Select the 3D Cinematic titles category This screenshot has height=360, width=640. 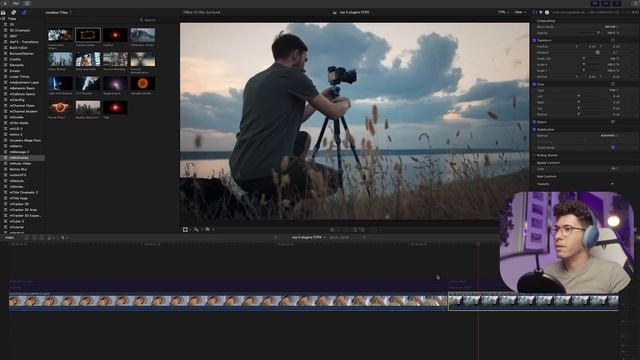click(20, 30)
